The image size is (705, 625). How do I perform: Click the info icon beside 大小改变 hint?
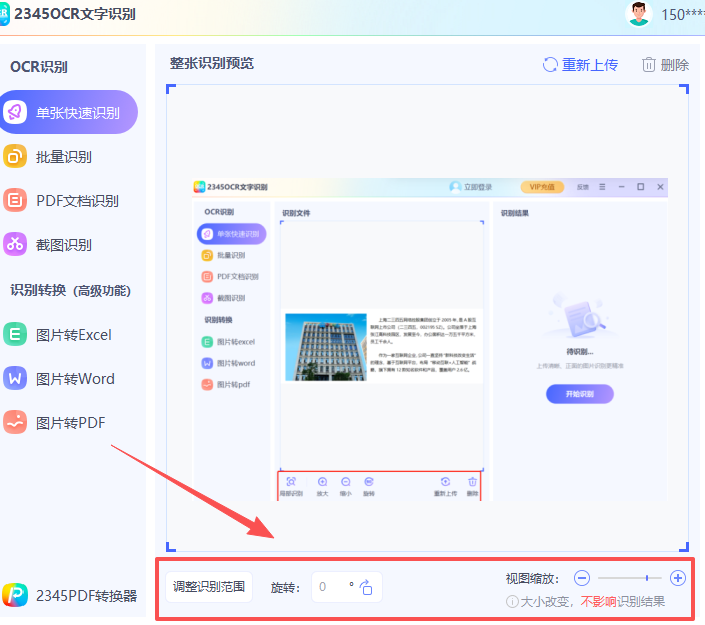point(512,602)
